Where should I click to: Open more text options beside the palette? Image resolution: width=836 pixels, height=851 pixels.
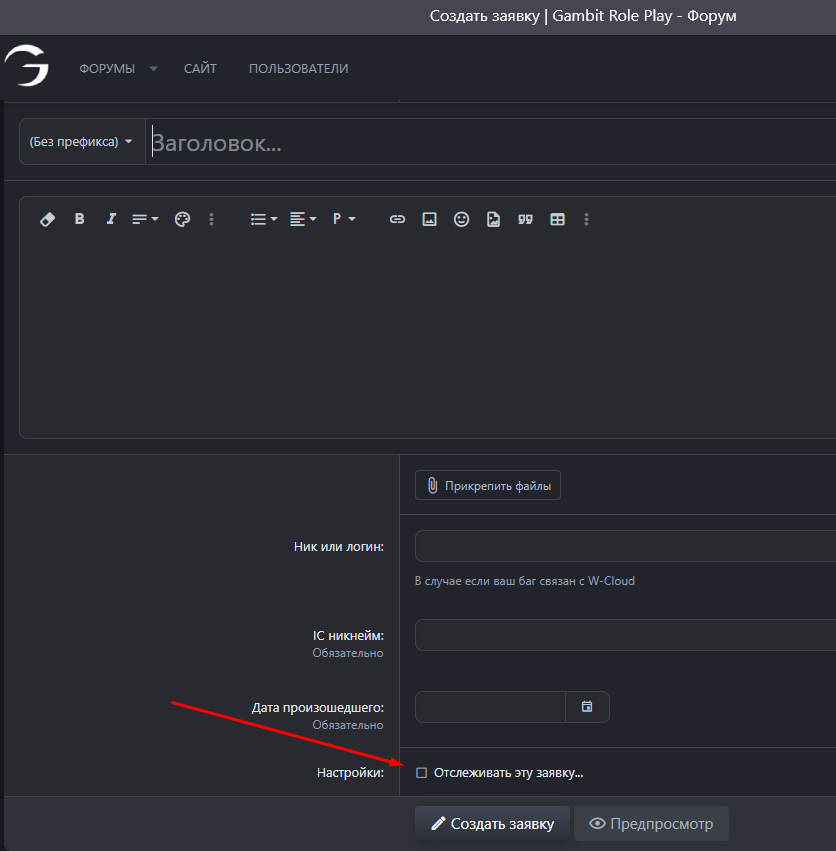pyautogui.click(x=212, y=219)
